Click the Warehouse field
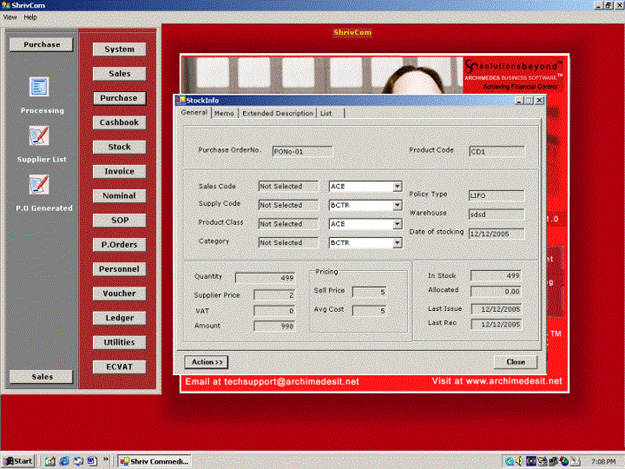625x469 pixels. tap(497, 214)
